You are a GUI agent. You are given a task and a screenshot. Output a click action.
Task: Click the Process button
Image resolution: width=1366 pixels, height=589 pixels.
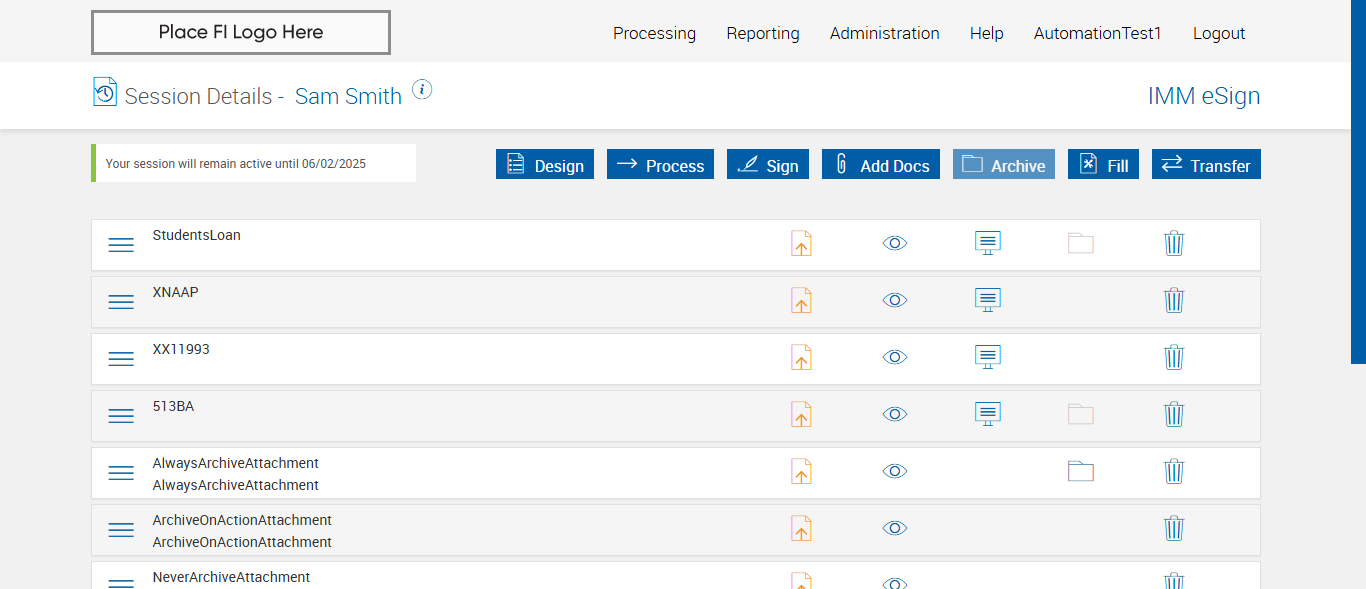tap(660, 164)
